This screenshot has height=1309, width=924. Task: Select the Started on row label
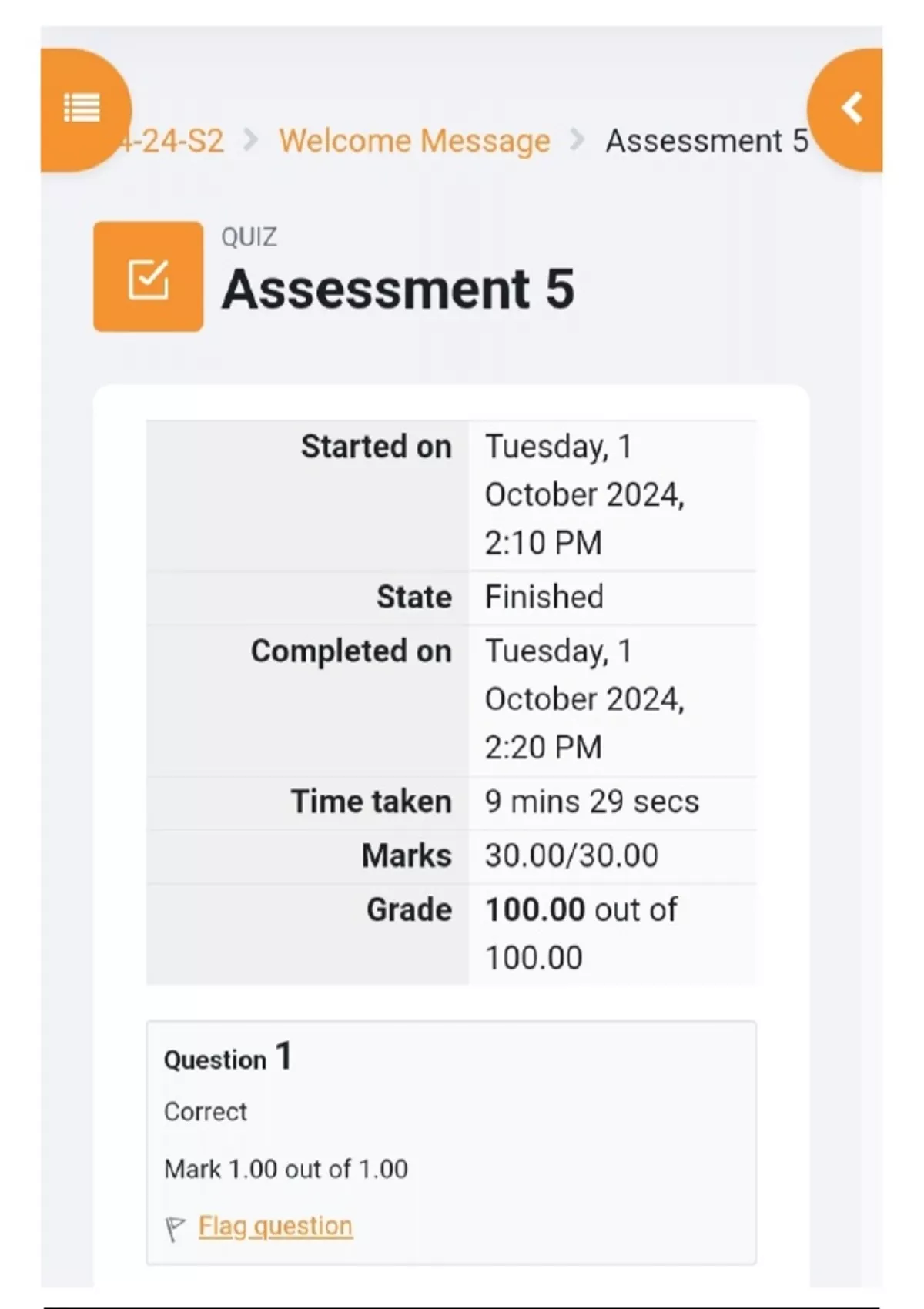(376, 447)
